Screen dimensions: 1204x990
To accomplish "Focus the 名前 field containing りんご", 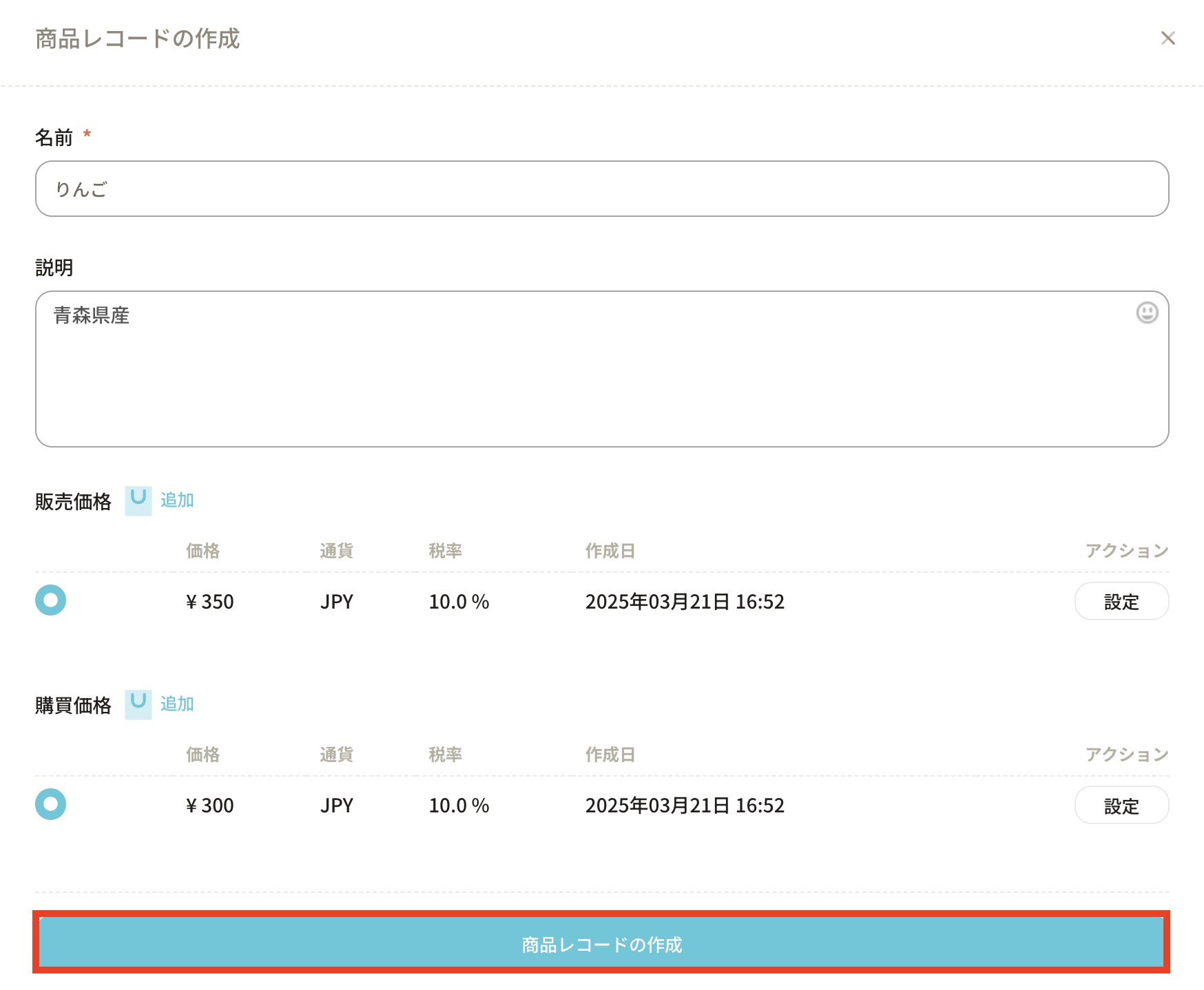I will pyautogui.click(x=601, y=189).
